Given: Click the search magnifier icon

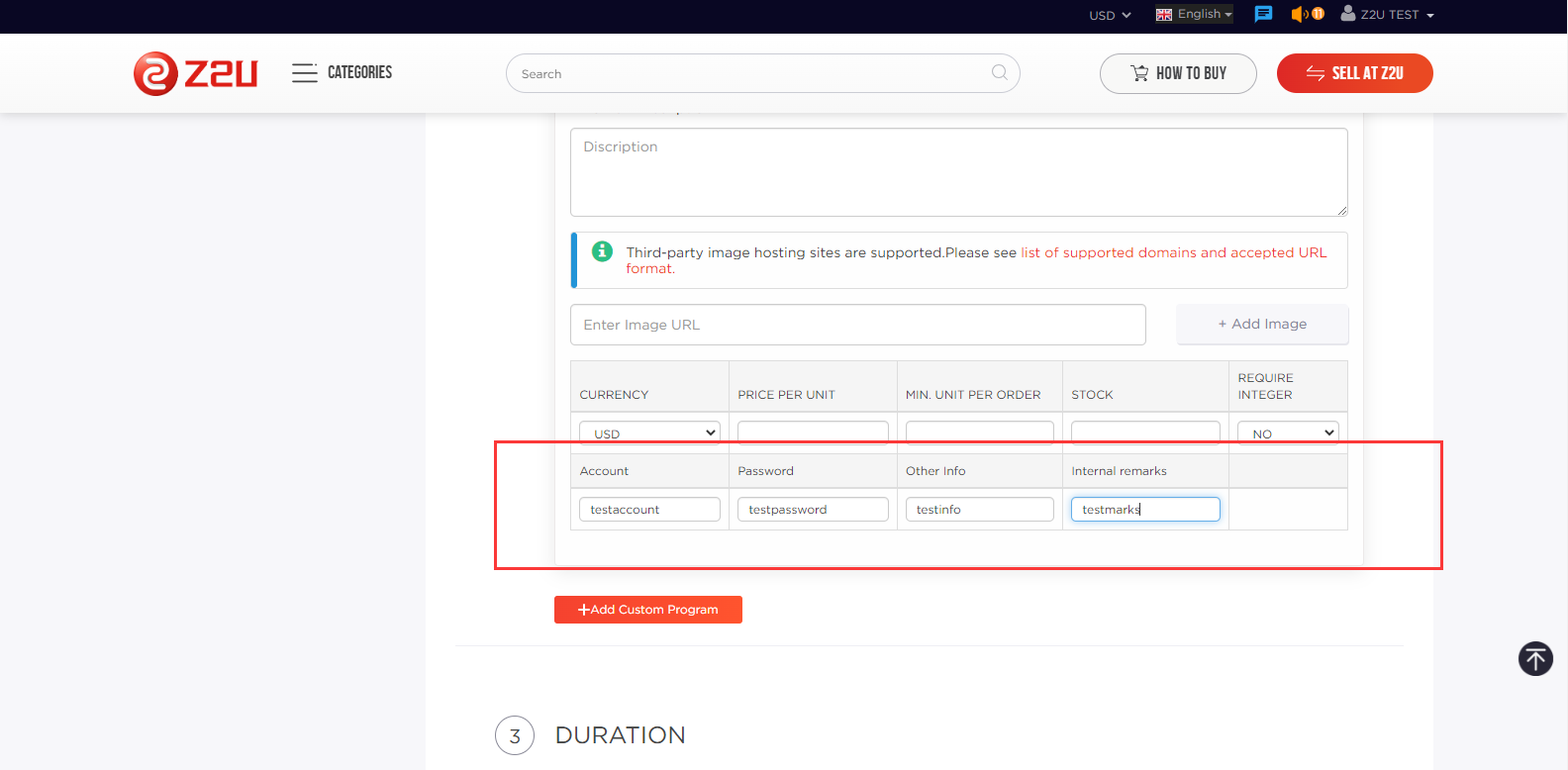Looking at the screenshot, I should click(999, 72).
